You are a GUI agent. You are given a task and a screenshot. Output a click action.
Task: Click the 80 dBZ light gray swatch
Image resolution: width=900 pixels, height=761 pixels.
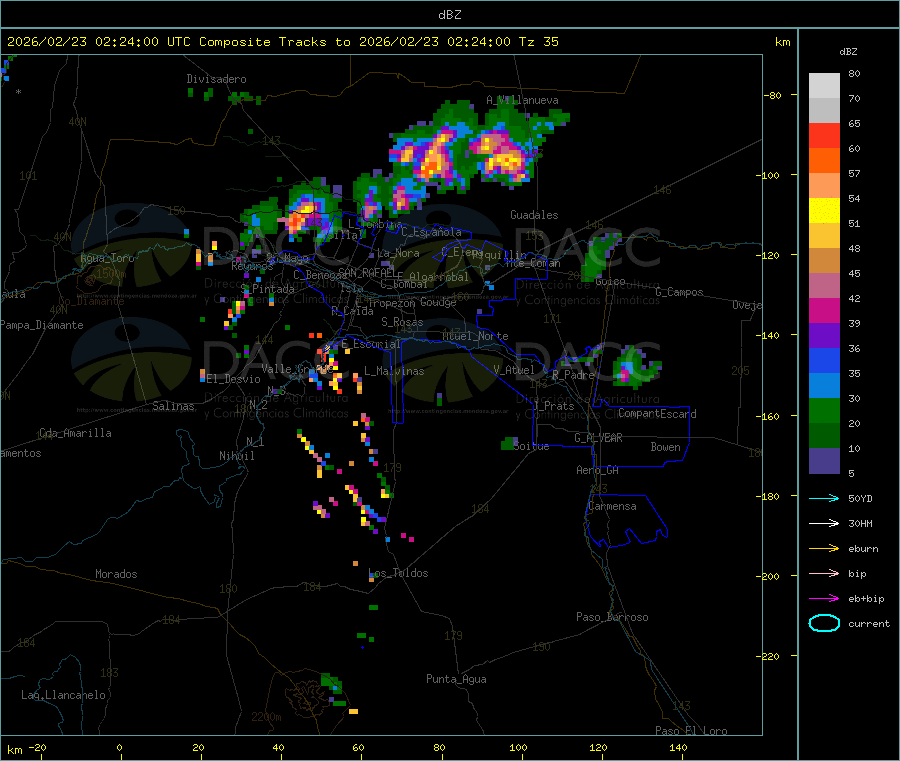(x=824, y=86)
